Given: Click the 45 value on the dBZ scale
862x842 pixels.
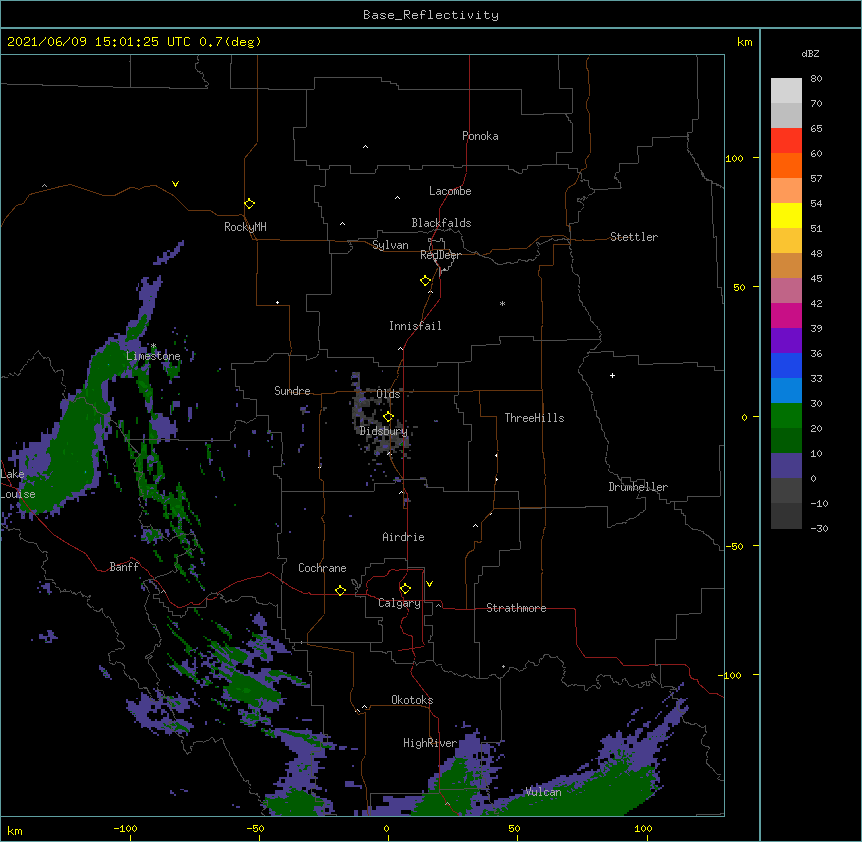Looking at the screenshot, I should click(816, 279).
